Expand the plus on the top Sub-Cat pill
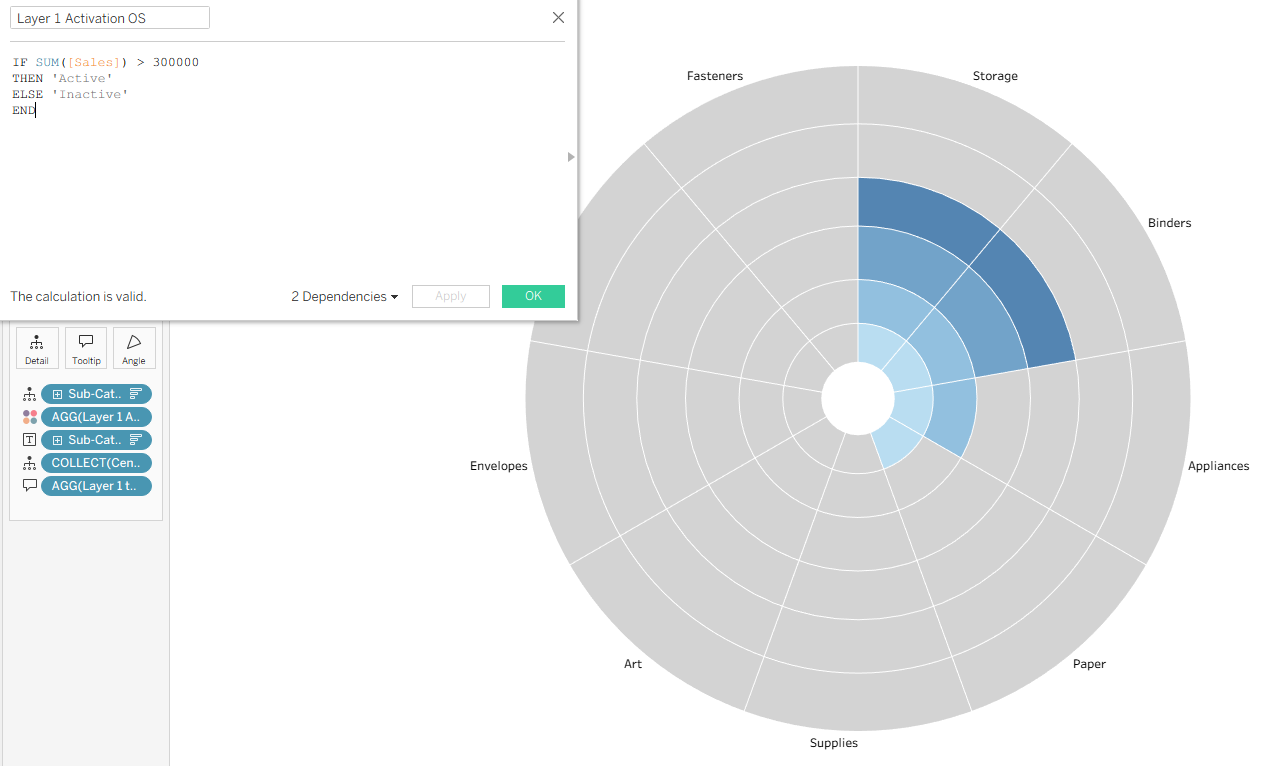Image resolution: width=1265 pixels, height=766 pixels. click(x=58, y=394)
